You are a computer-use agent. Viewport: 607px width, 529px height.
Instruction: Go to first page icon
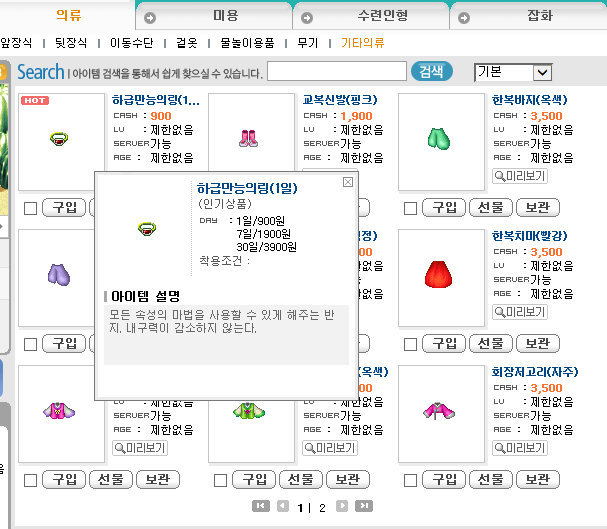coord(261,506)
